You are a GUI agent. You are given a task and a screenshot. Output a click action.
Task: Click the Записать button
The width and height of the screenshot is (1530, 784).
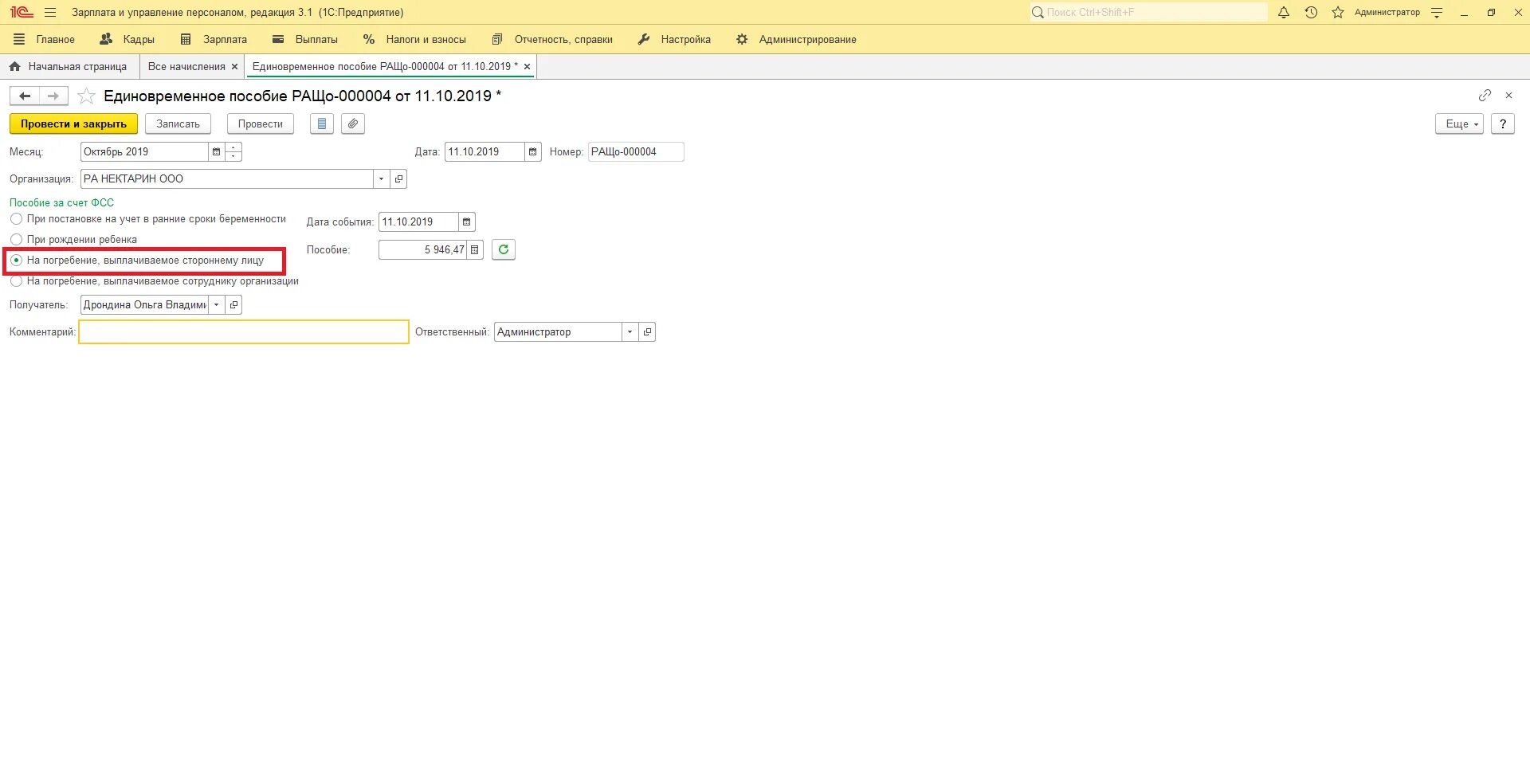[178, 123]
